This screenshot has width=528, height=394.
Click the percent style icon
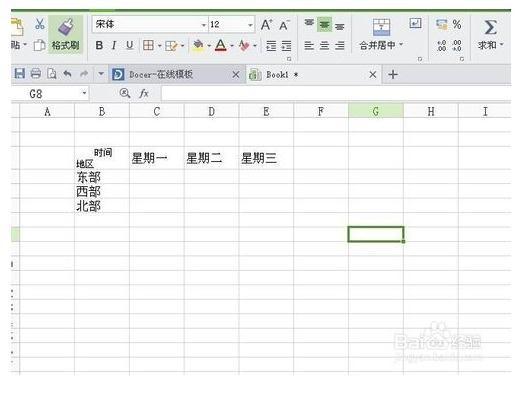pos(457,24)
